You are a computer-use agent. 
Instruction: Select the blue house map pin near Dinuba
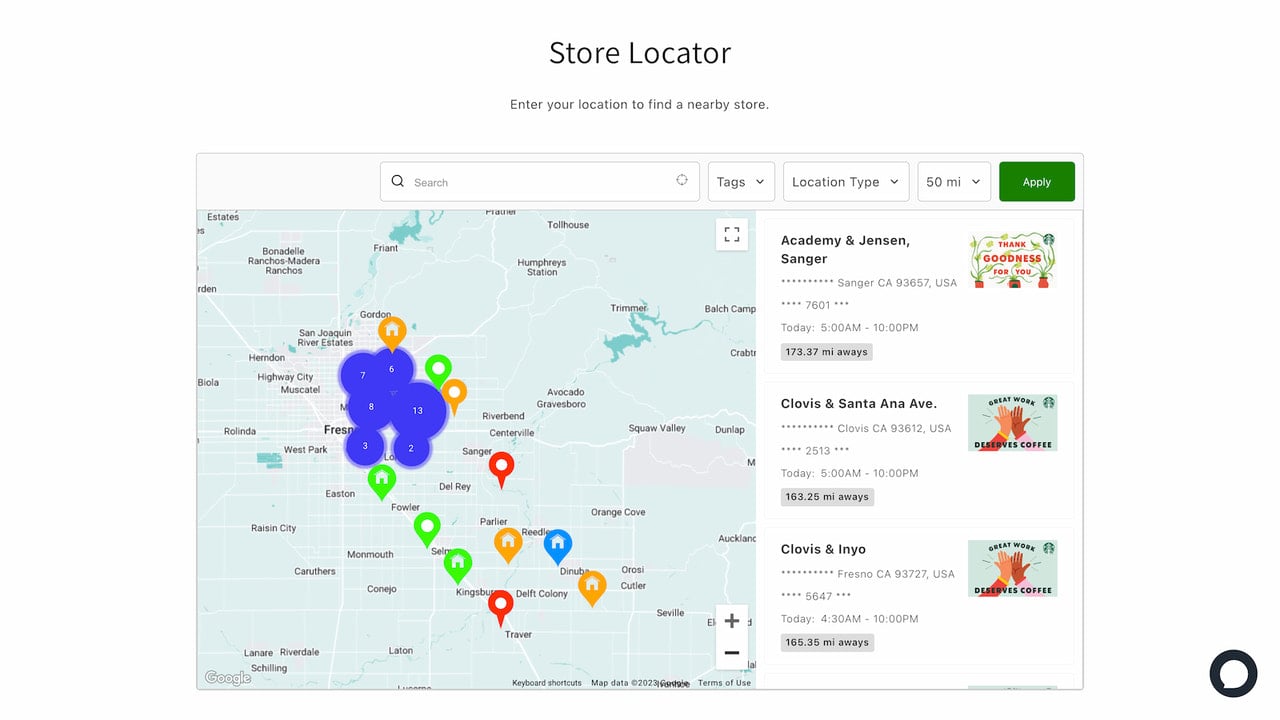[558, 546]
